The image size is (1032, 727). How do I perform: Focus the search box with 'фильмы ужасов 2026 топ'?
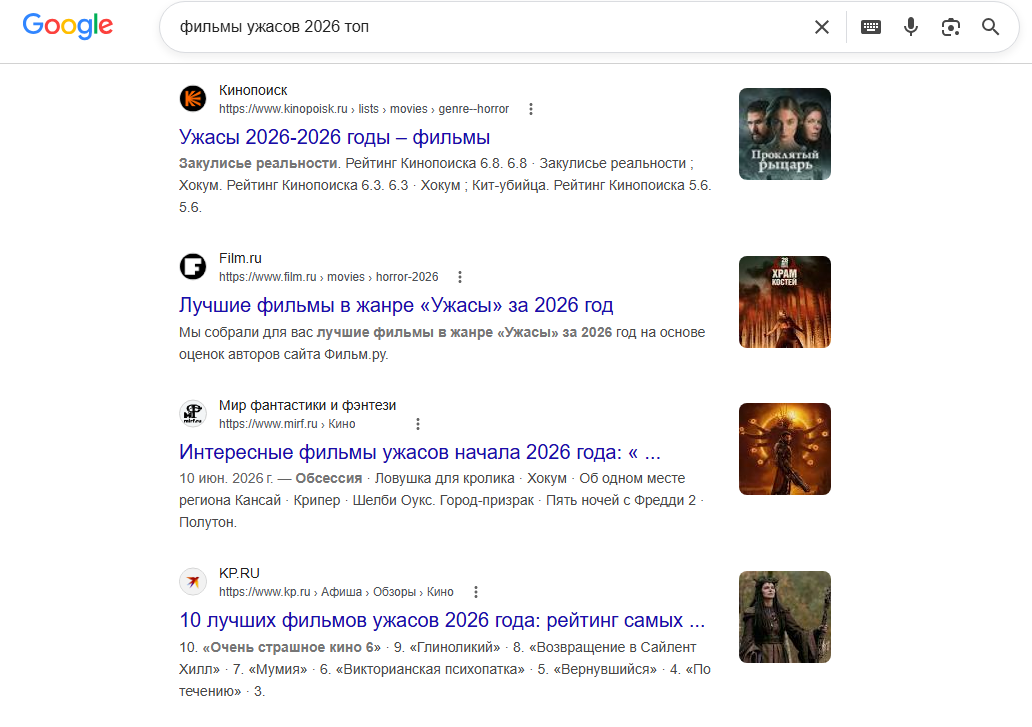pyautogui.click(x=487, y=27)
